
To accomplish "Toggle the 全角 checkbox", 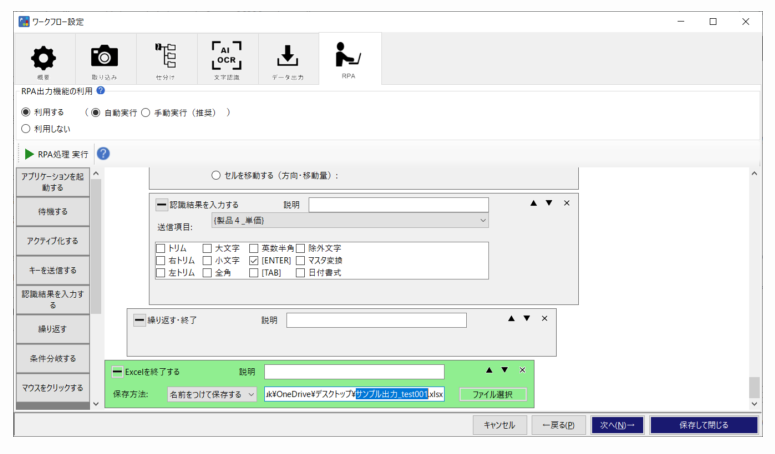I will click(207, 273).
